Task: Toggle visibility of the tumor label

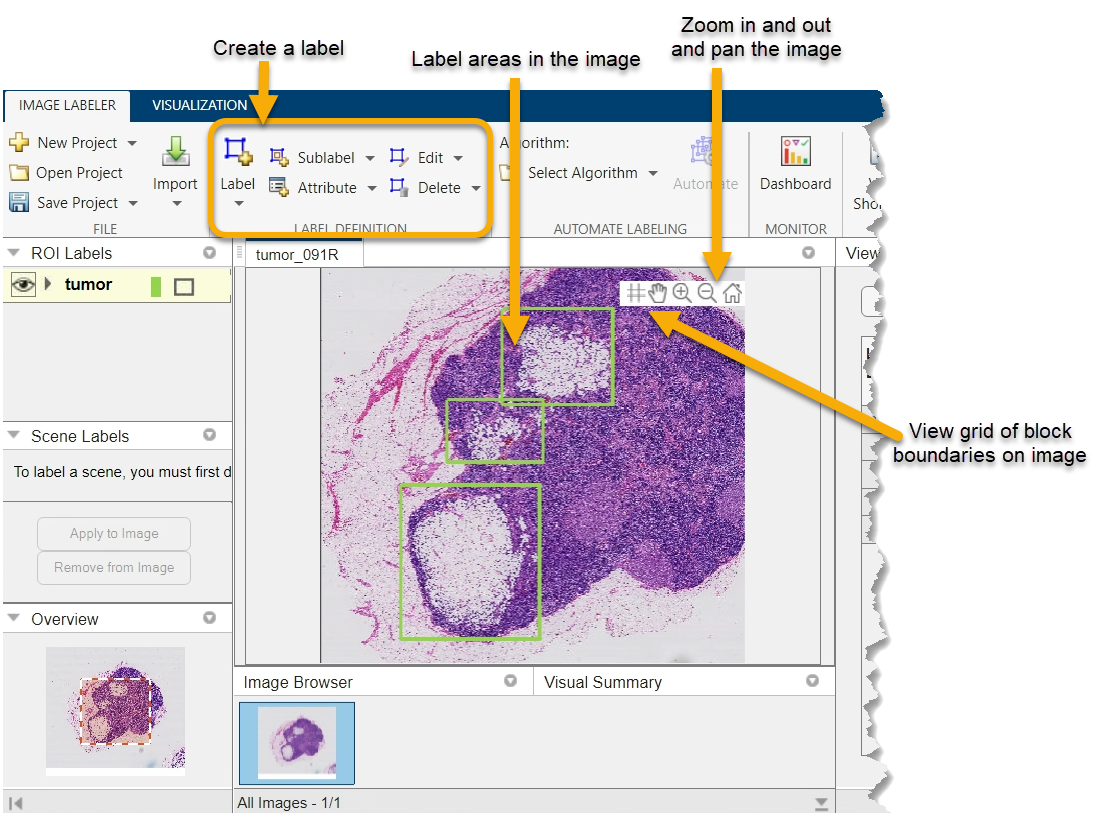Action: 23,285
